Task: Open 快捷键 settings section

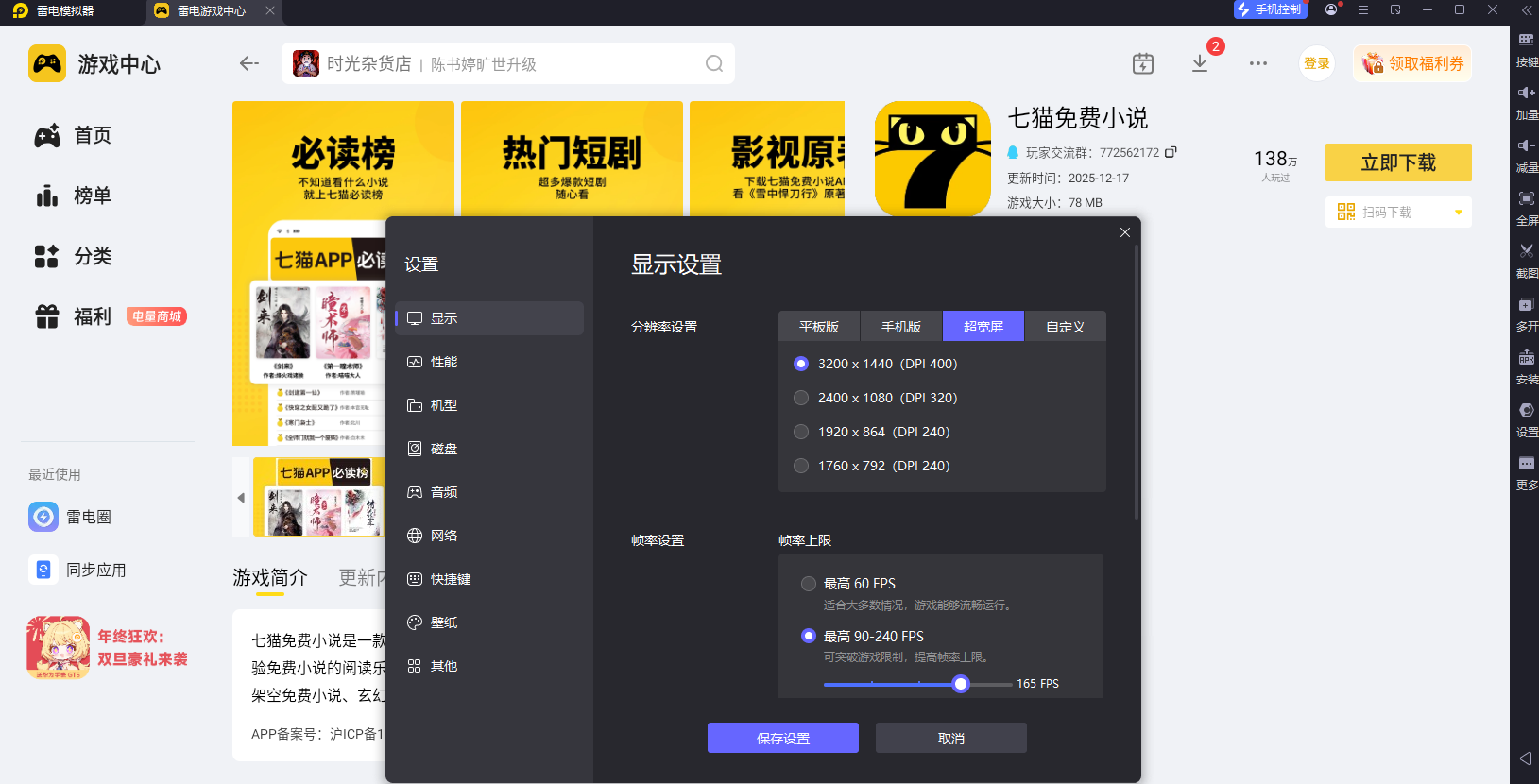Action: 489,579
